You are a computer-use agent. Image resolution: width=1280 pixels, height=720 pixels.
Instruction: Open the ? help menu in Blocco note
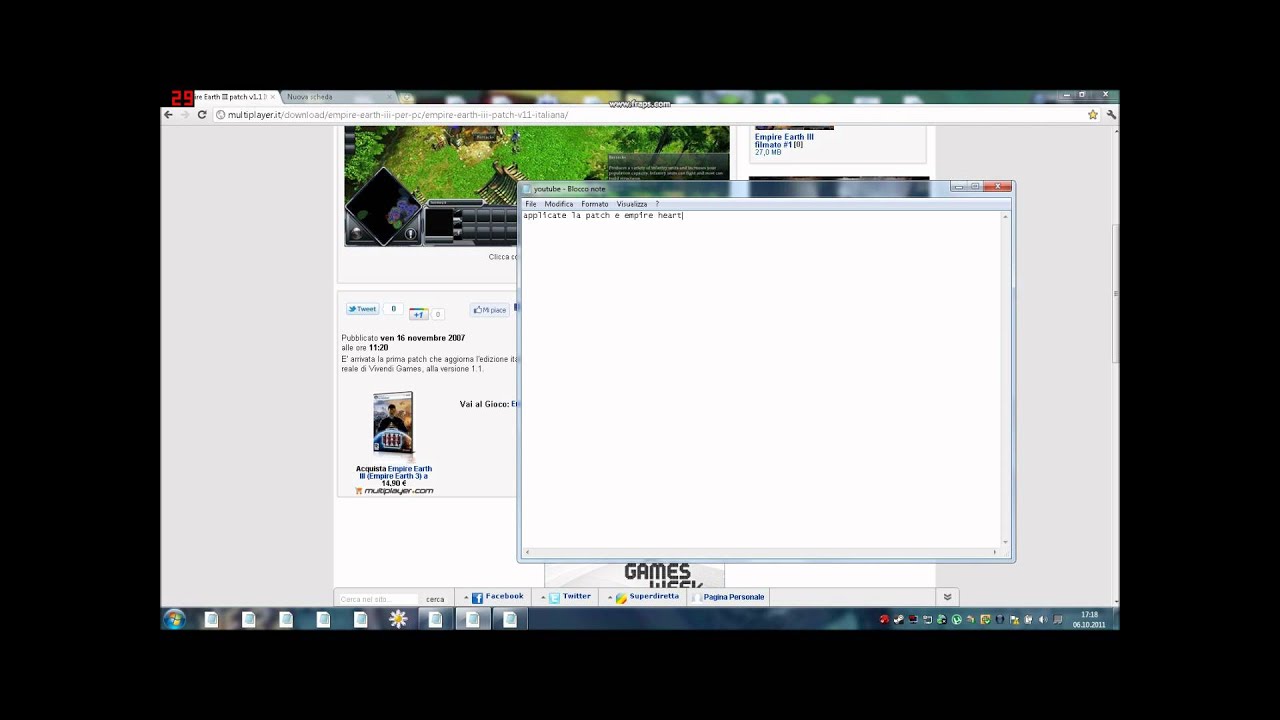(x=657, y=204)
